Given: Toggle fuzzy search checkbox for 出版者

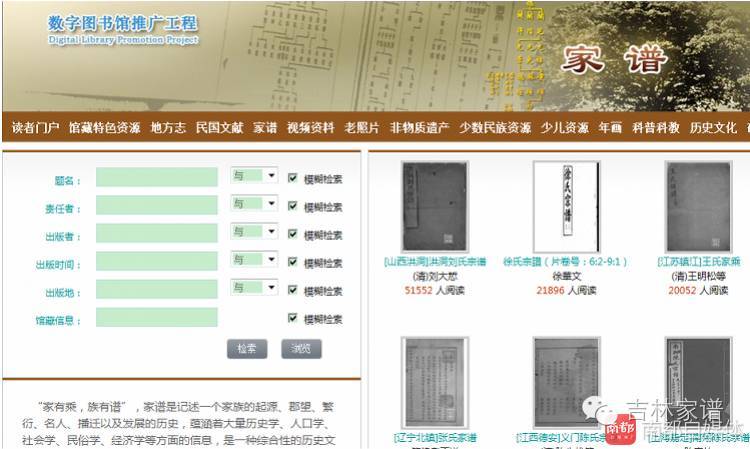Looking at the screenshot, I should click(x=293, y=234).
